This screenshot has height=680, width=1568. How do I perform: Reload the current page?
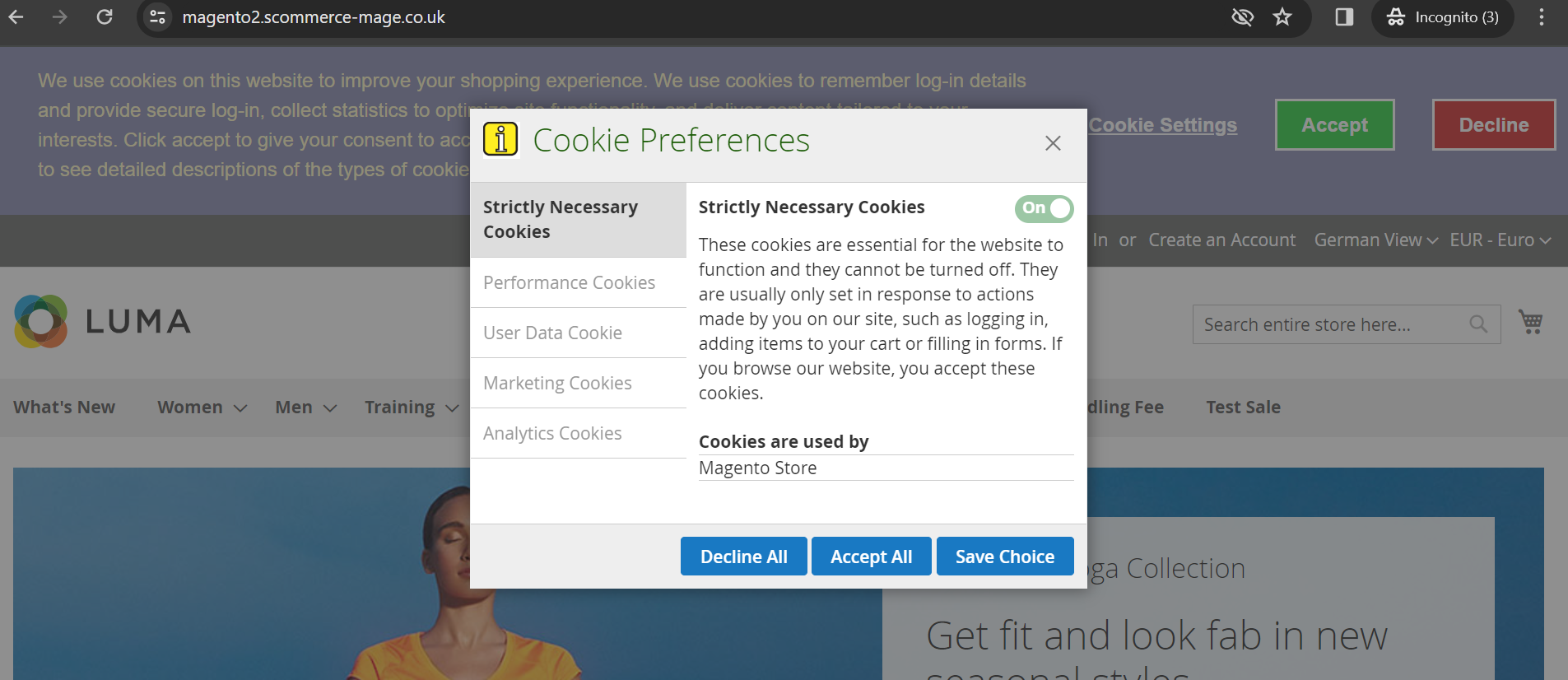coord(105,17)
